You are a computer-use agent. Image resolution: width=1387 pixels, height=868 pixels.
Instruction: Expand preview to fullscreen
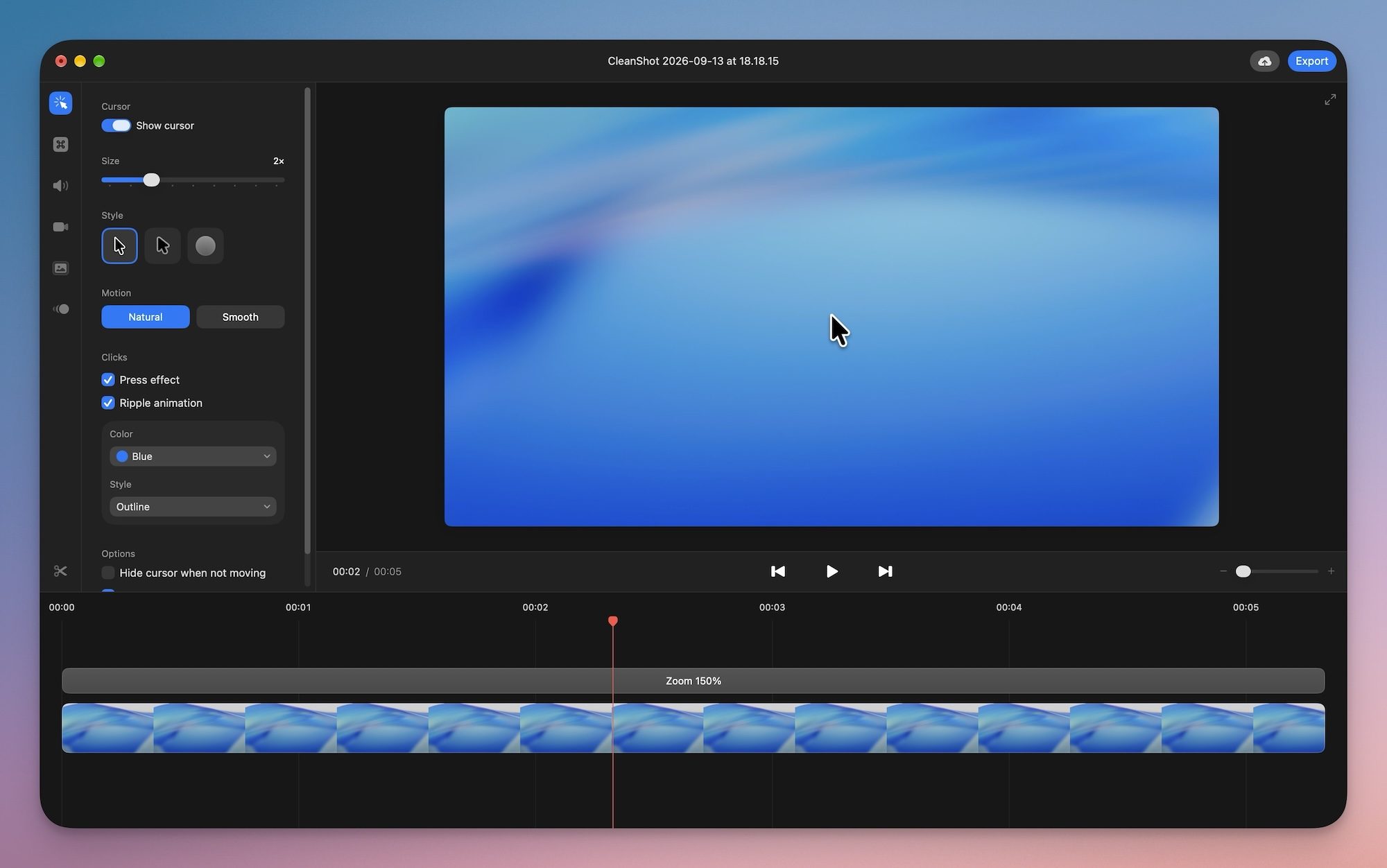[1330, 100]
